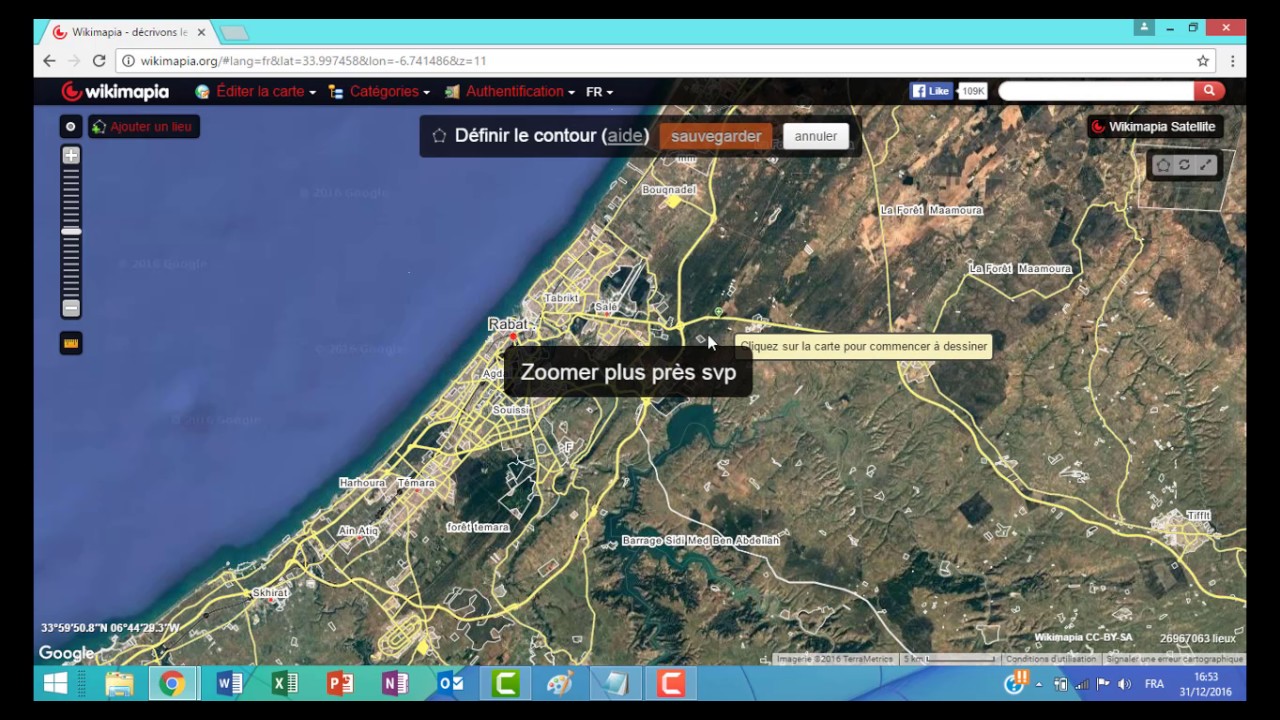Open Outlook from the taskbar
Screen dimensions: 1280x720
click(450, 684)
